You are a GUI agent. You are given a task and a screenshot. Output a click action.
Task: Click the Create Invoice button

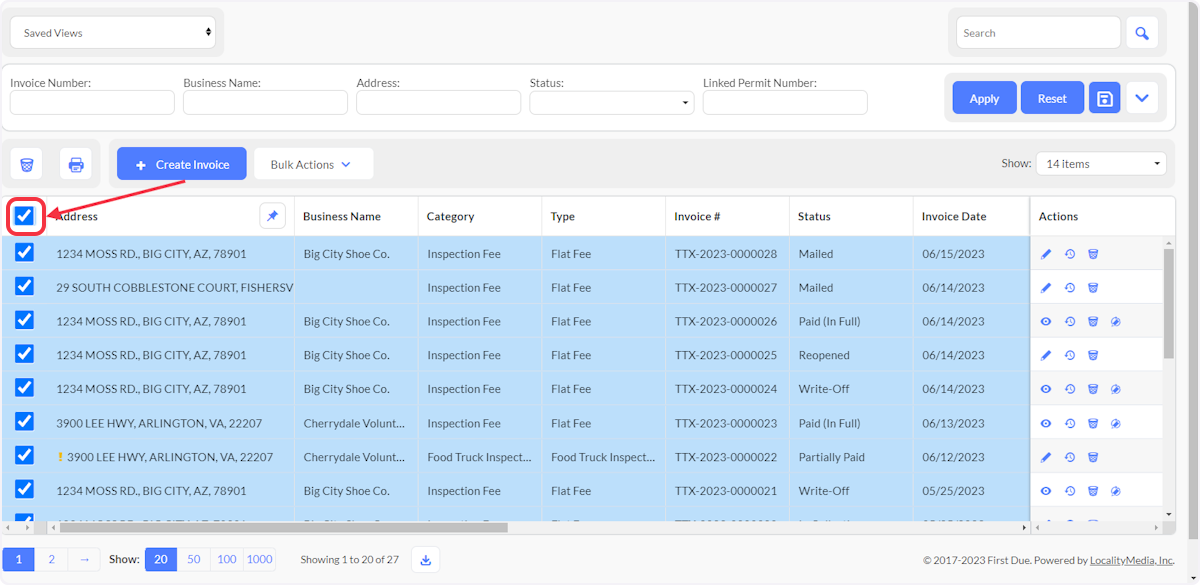182,164
